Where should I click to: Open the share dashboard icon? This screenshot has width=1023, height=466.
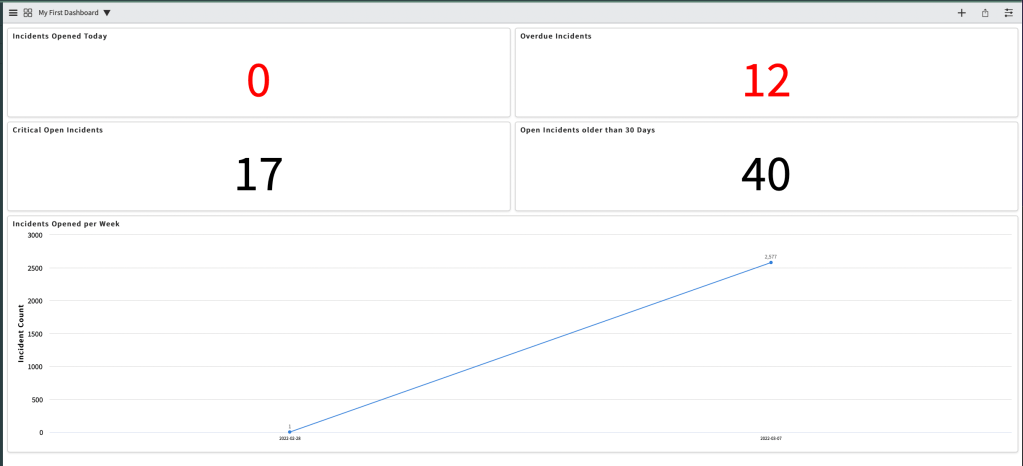[x=985, y=13]
